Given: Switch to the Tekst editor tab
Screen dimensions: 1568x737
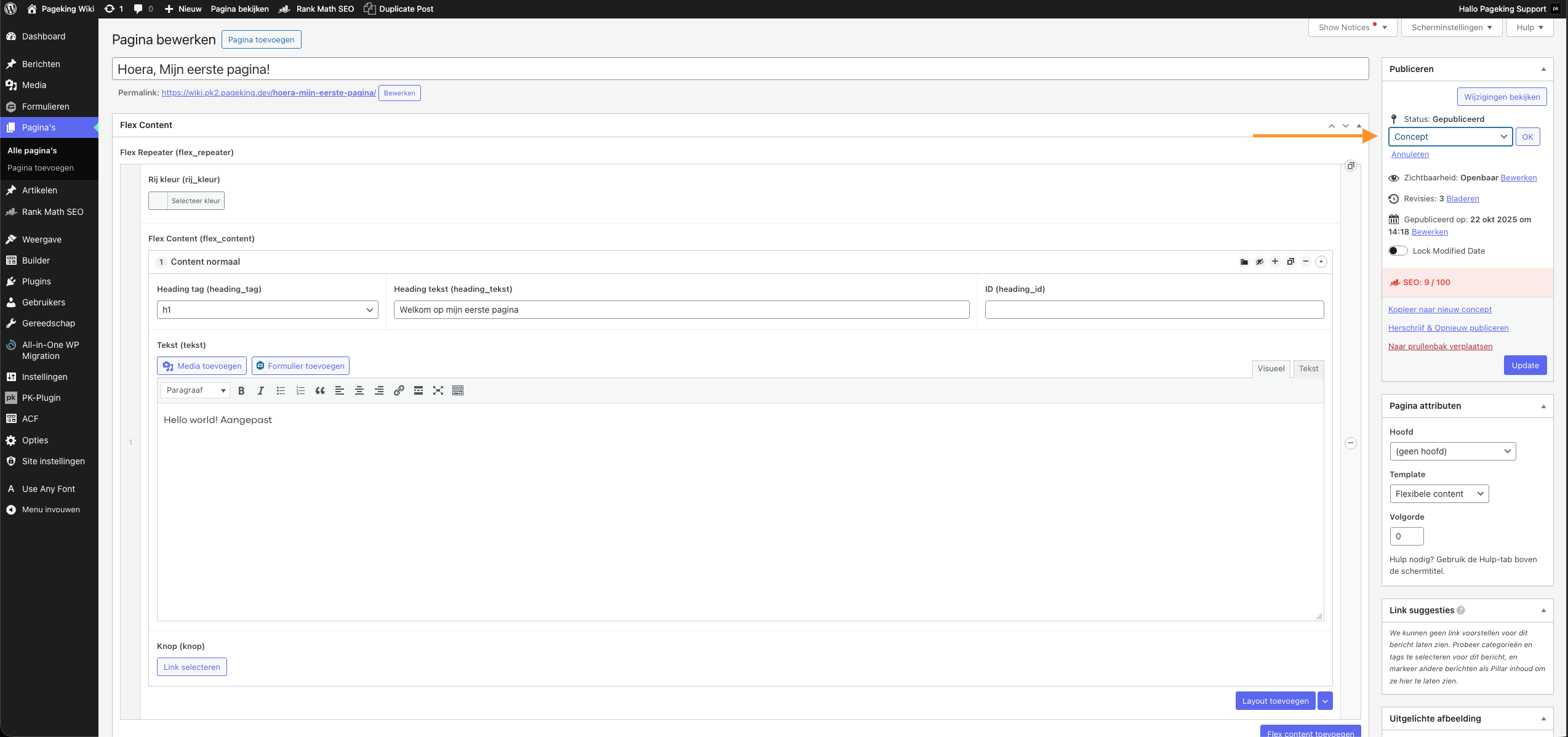Looking at the screenshot, I should (x=1308, y=368).
